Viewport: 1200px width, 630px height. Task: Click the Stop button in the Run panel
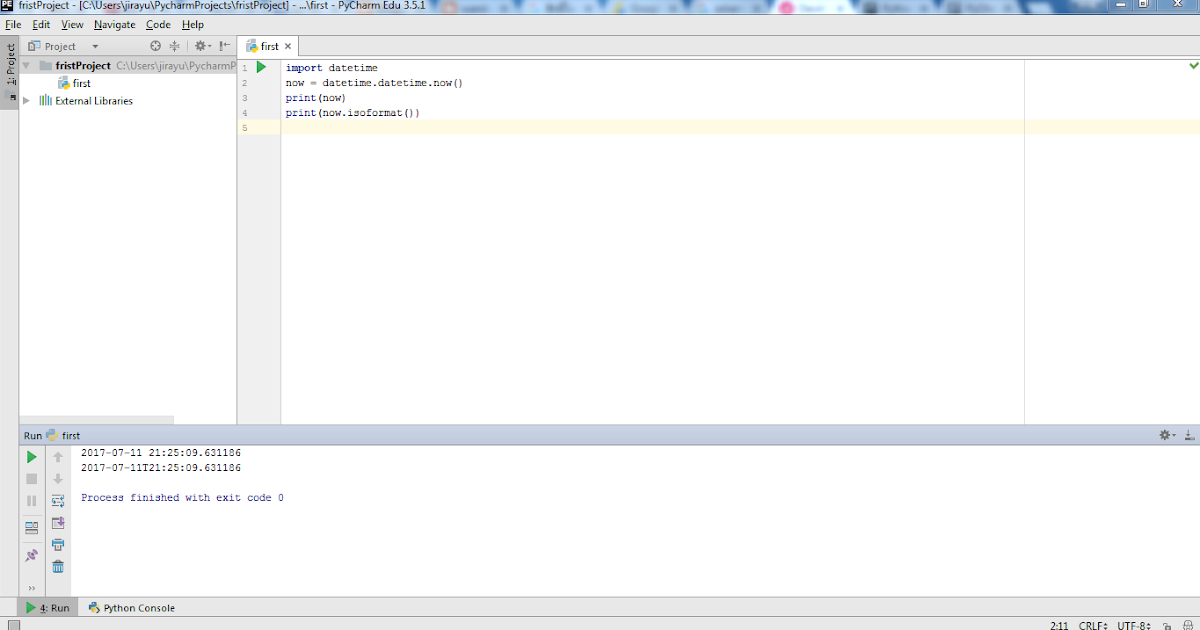coord(31,478)
